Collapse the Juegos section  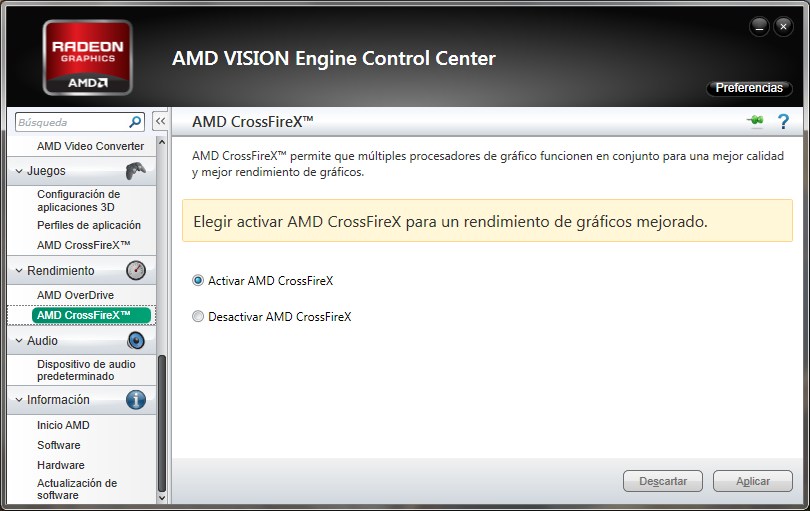pyautogui.click(x=19, y=171)
